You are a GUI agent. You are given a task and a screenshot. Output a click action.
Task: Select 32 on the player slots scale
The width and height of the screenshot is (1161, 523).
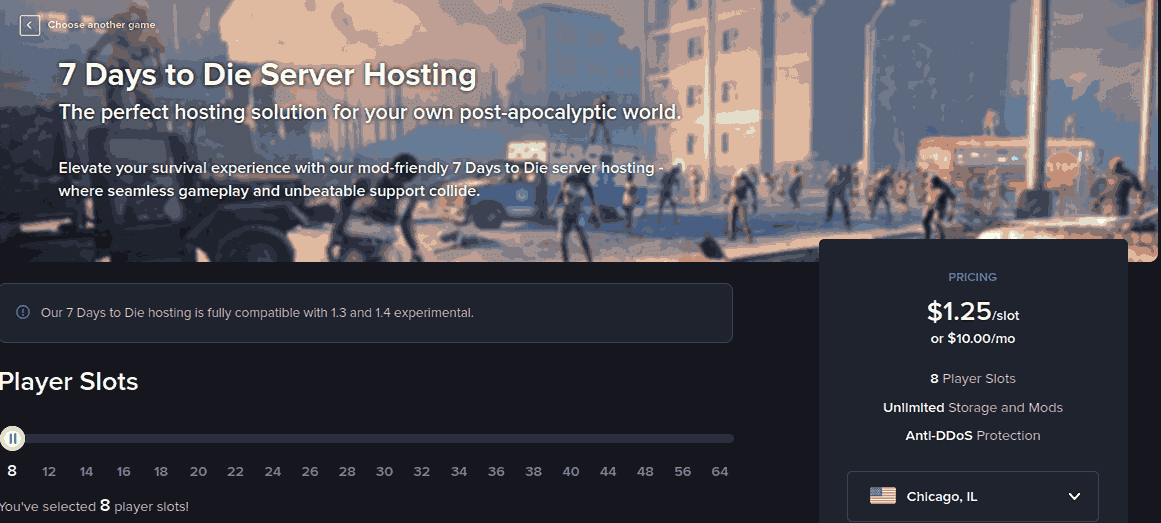[x=421, y=471]
